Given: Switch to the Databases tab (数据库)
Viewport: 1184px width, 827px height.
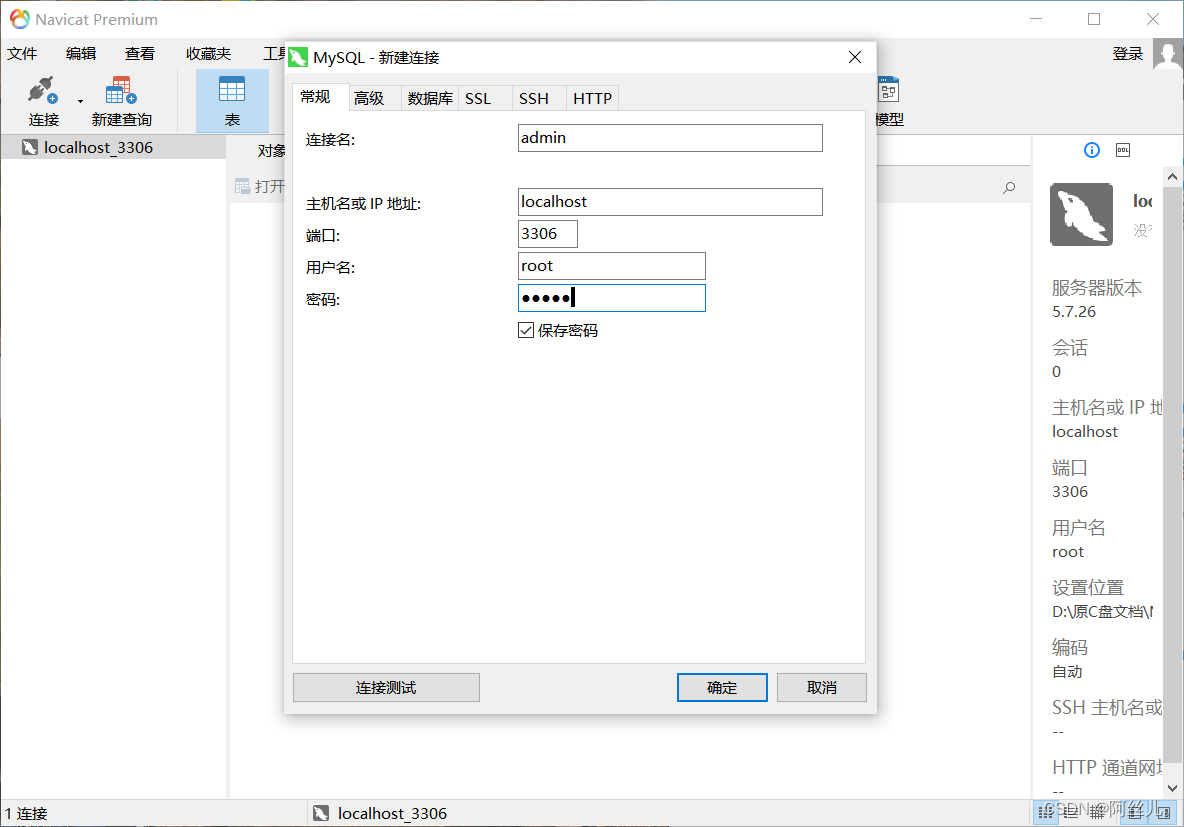Looking at the screenshot, I should tap(430, 98).
